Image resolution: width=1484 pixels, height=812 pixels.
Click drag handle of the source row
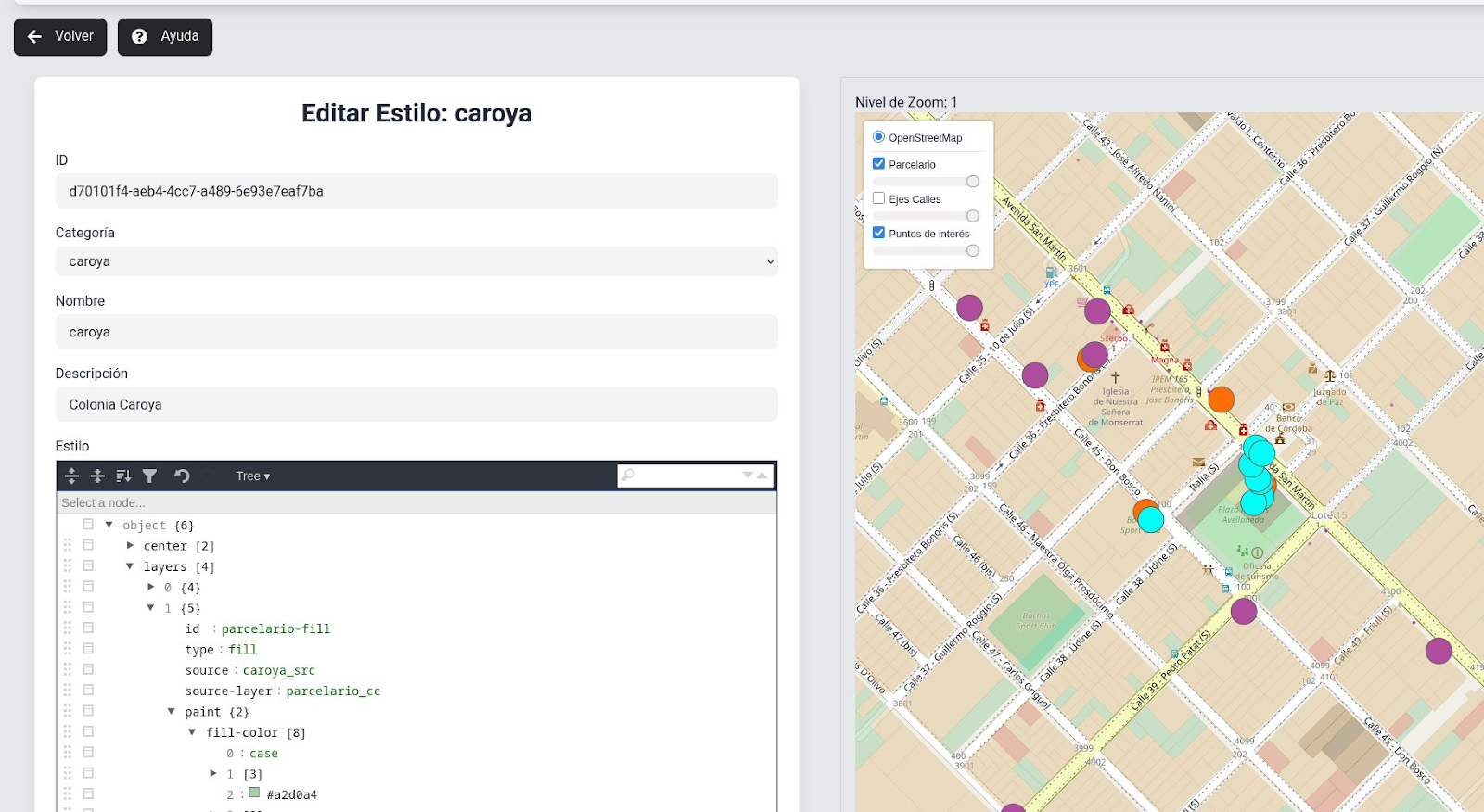[x=68, y=669]
